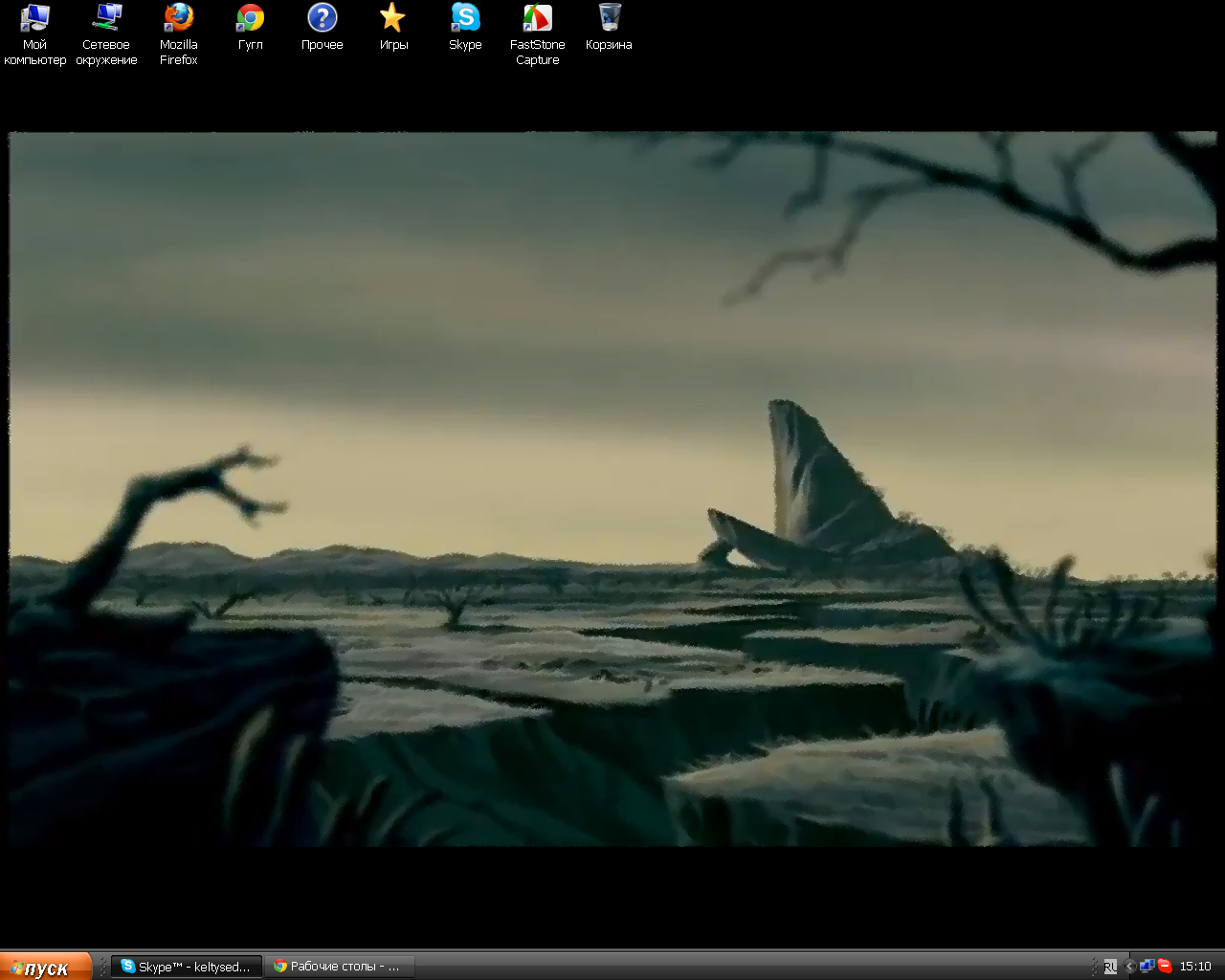Open network connection tray icon
Image resolution: width=1225 pixels, height=980 pixels.
coord(1147,967)
